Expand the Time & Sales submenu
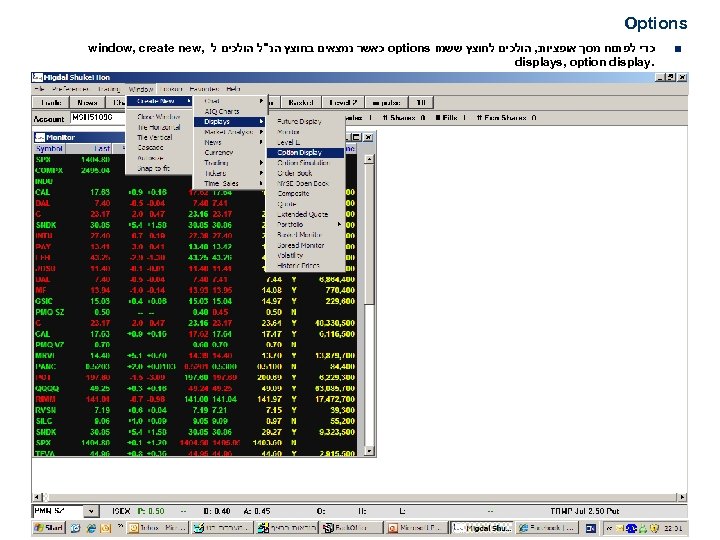Screen dimensions: 720x540 (230, 183)
